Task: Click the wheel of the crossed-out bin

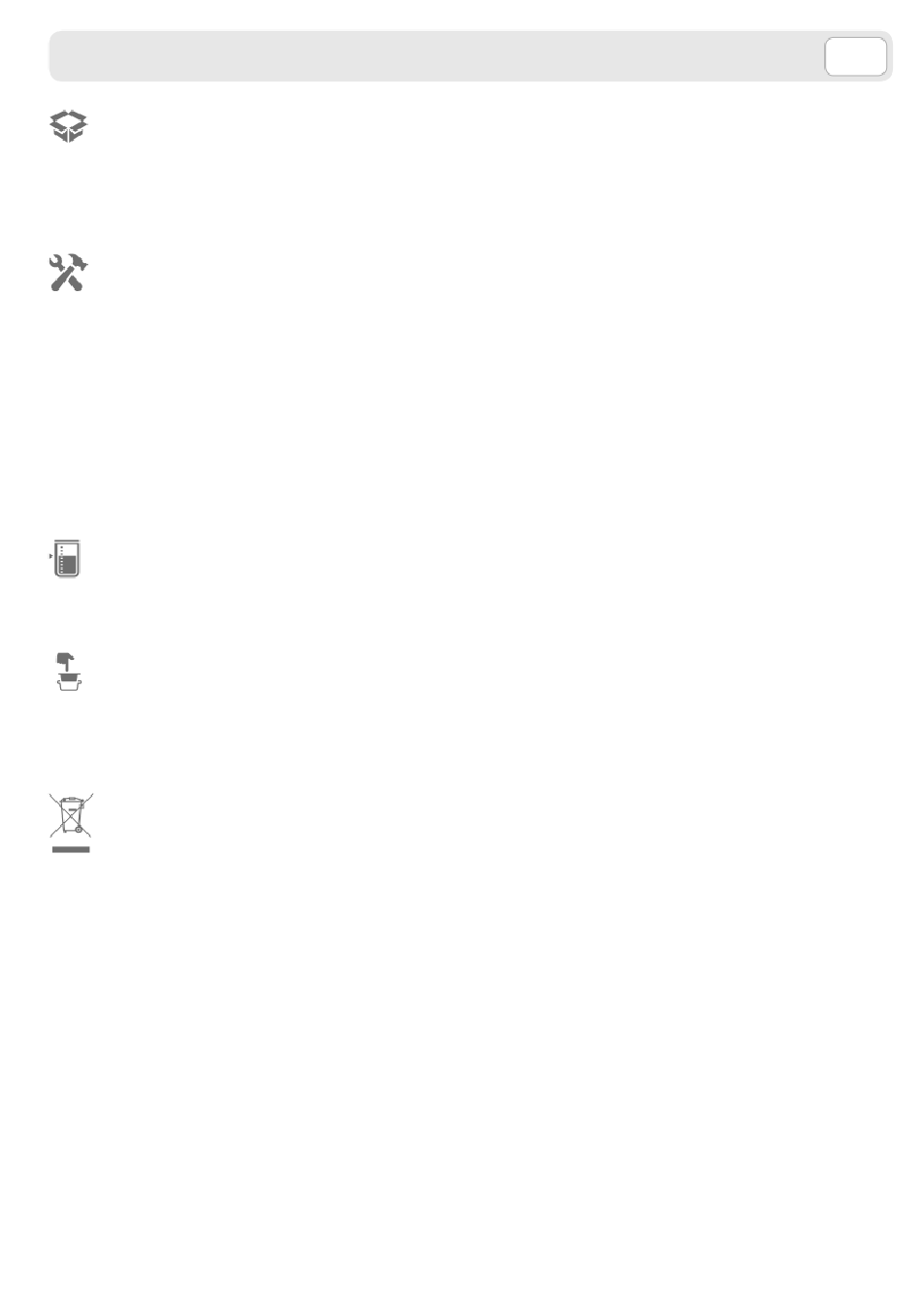Action: (x=78, y=830)
